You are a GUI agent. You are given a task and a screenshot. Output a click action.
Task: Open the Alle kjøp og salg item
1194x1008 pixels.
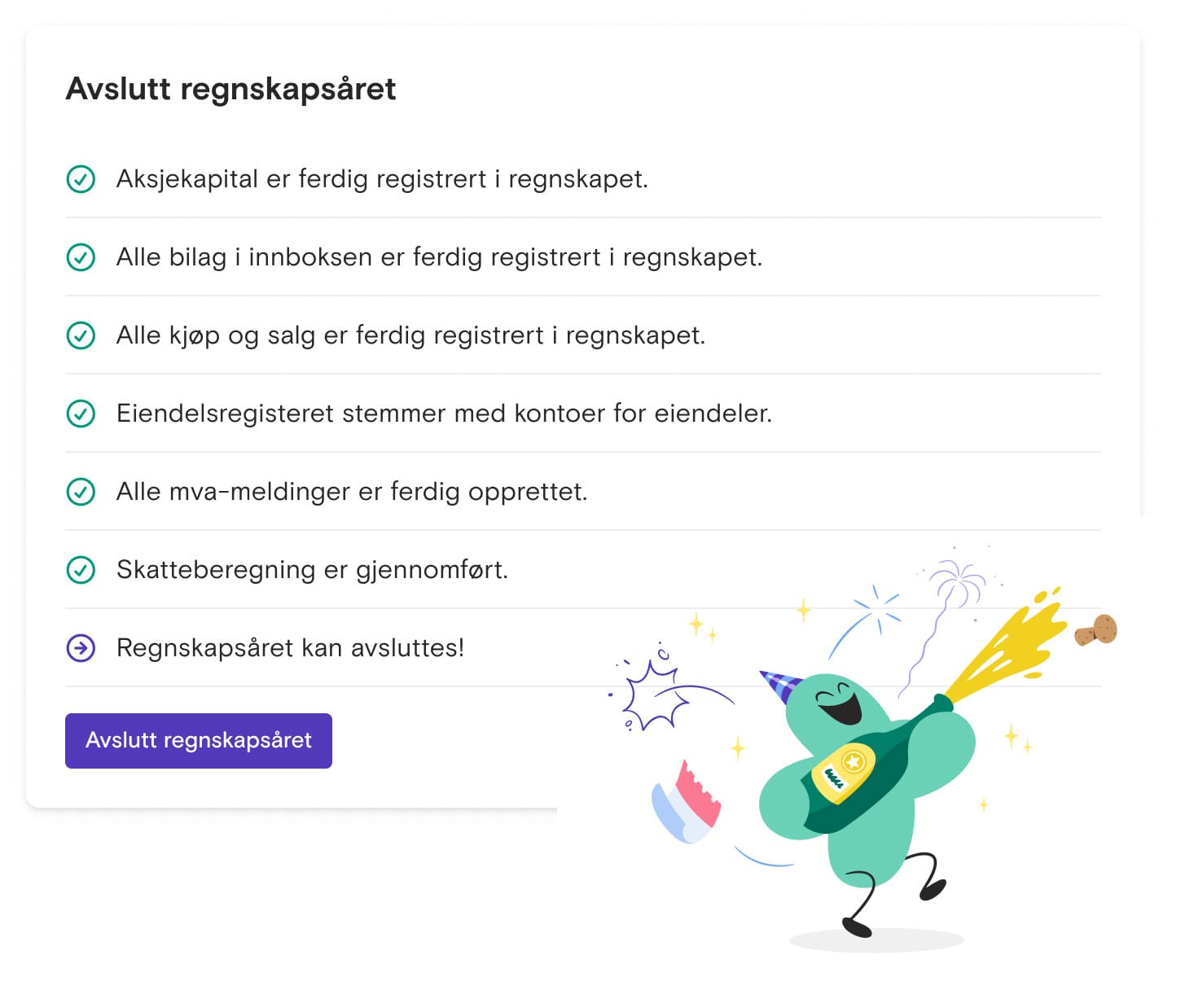click(411, 335)
